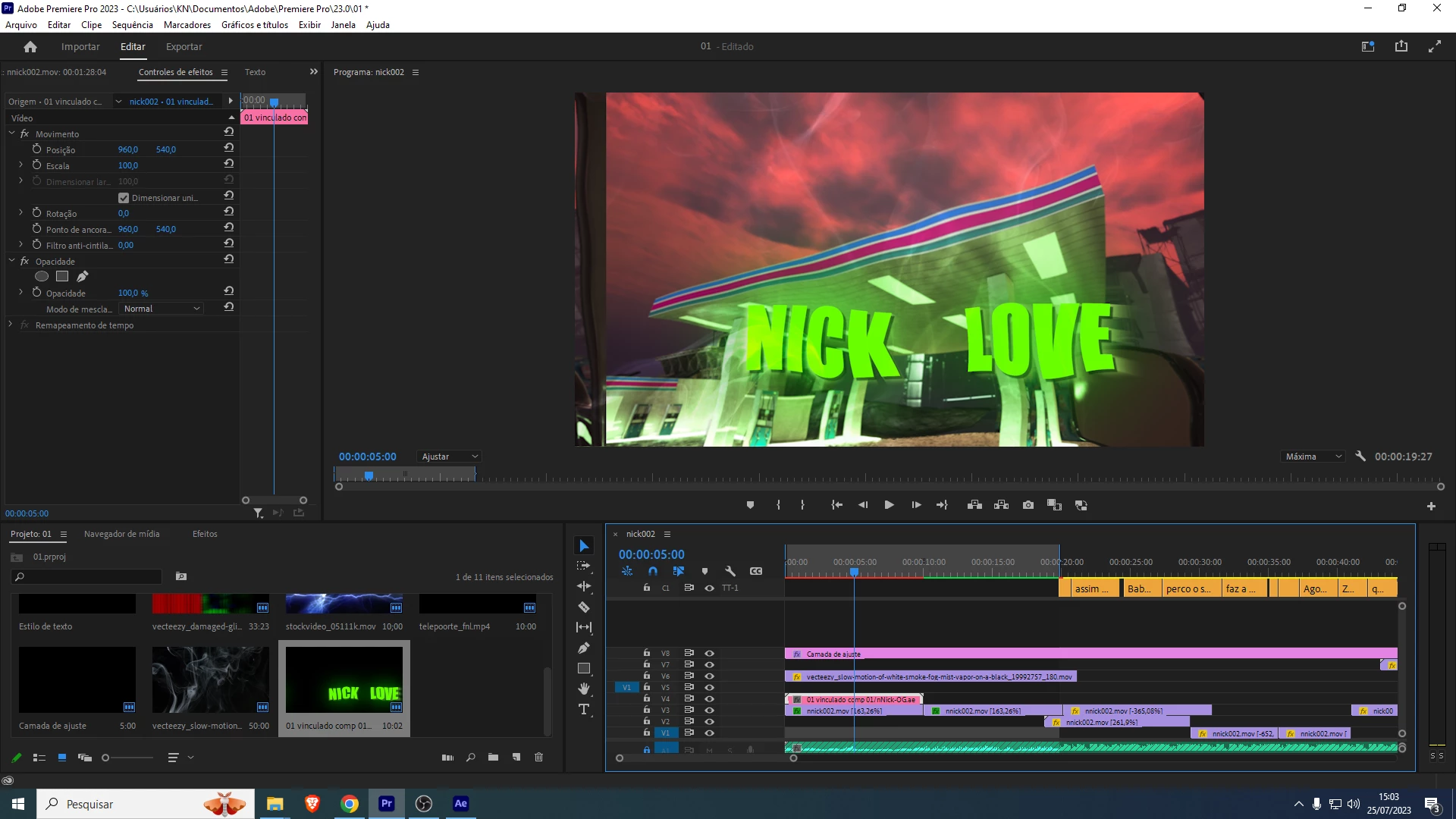Viewport: 1456px width, 819px height.
Task: Collapse the Movimento effect group
Action: 12,133
